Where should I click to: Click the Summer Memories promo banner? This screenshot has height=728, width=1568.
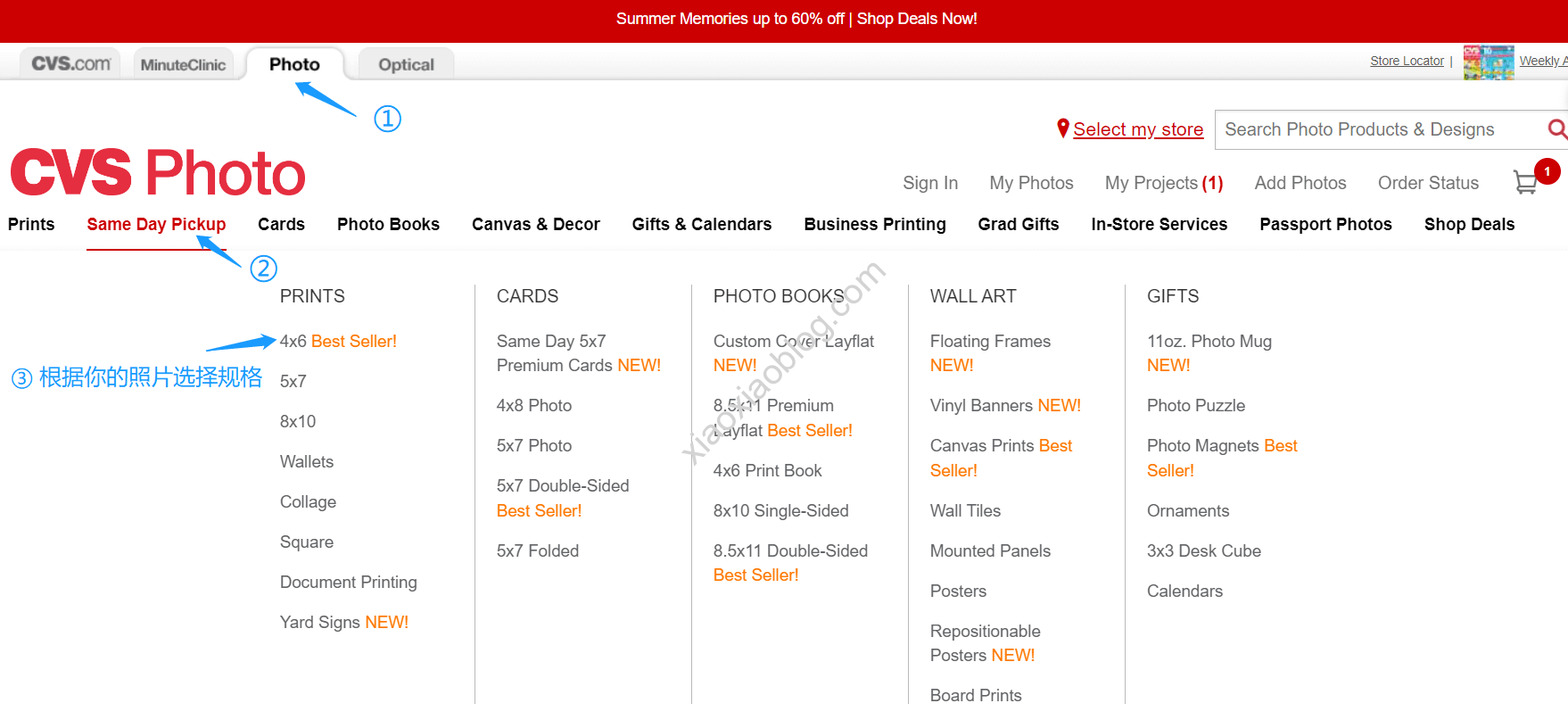click(796, 19)
